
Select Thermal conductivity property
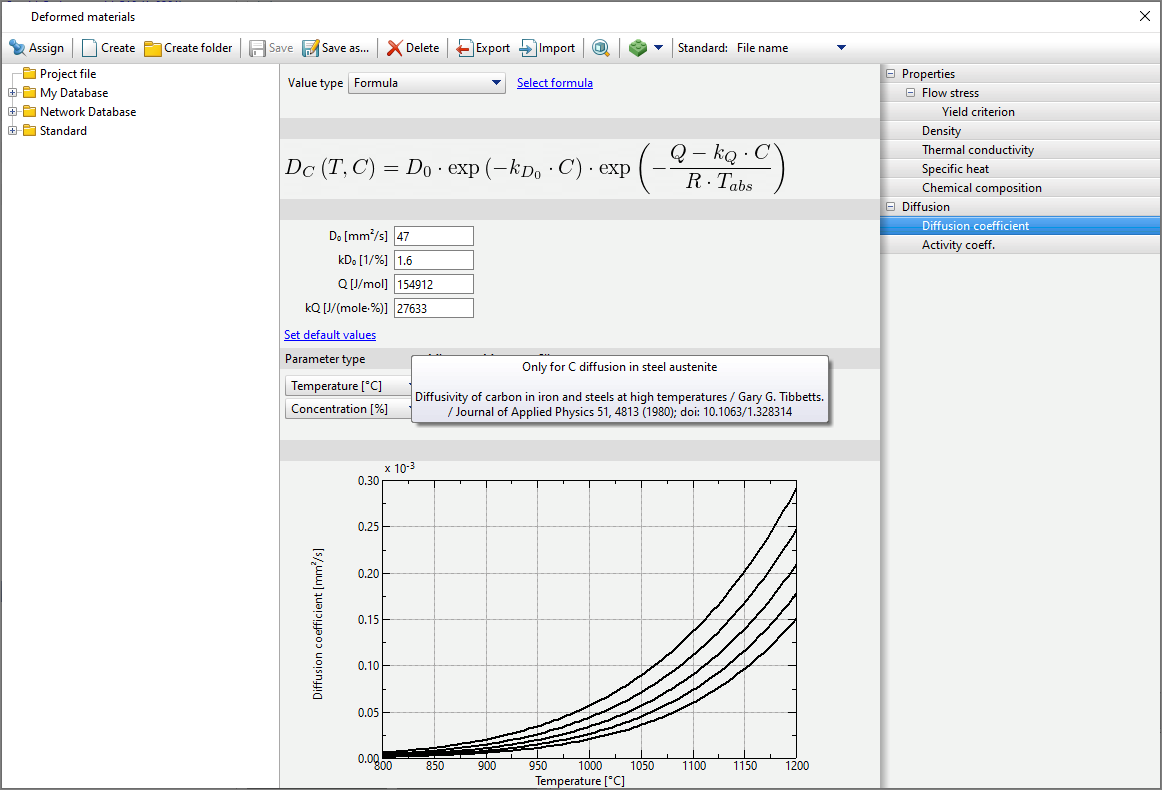point(977,150)
